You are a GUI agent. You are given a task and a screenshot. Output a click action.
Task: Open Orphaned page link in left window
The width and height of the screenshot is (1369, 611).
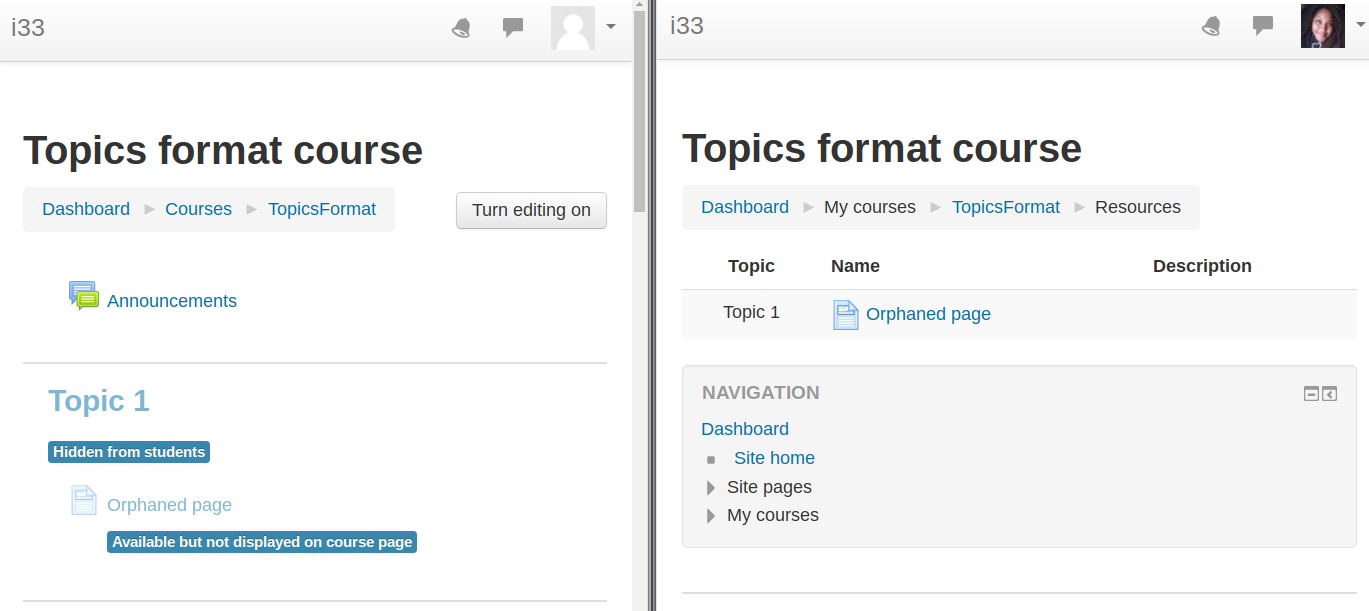(x=169, y=505)
